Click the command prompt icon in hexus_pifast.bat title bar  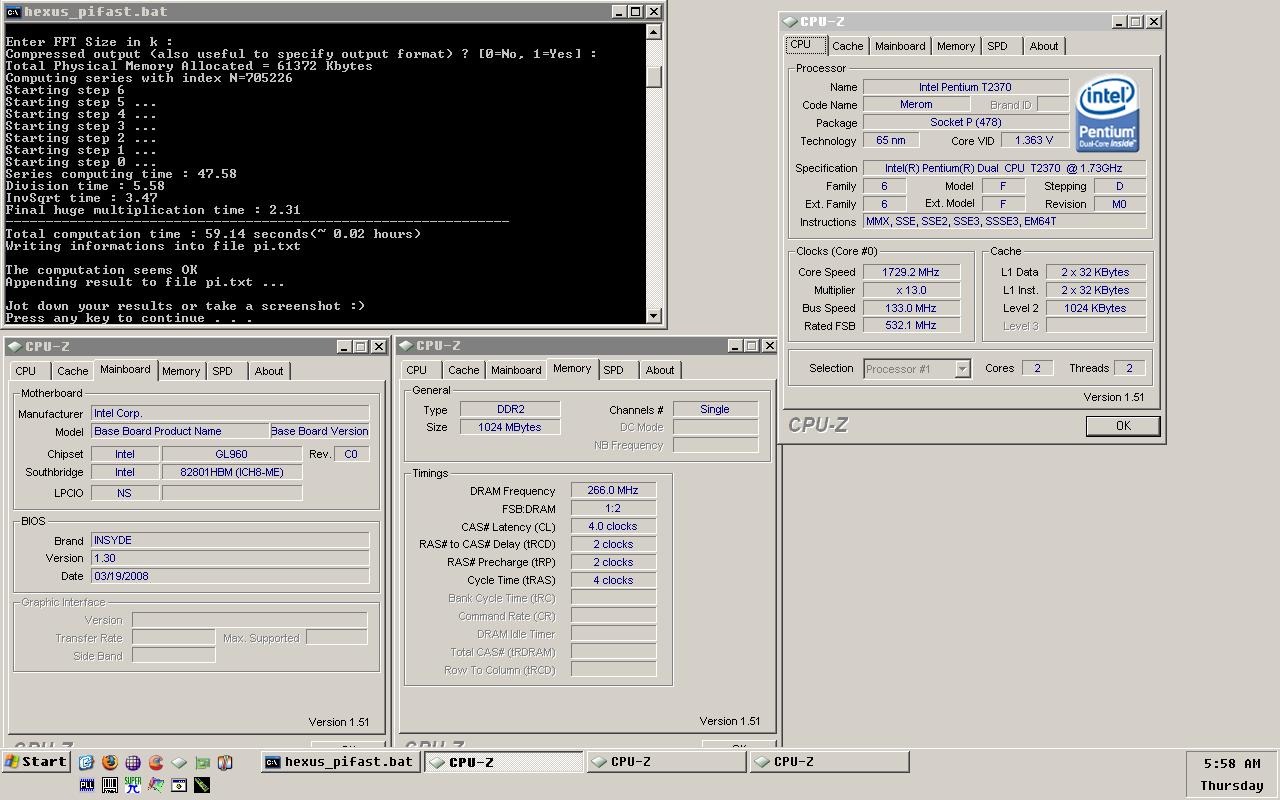13,12
